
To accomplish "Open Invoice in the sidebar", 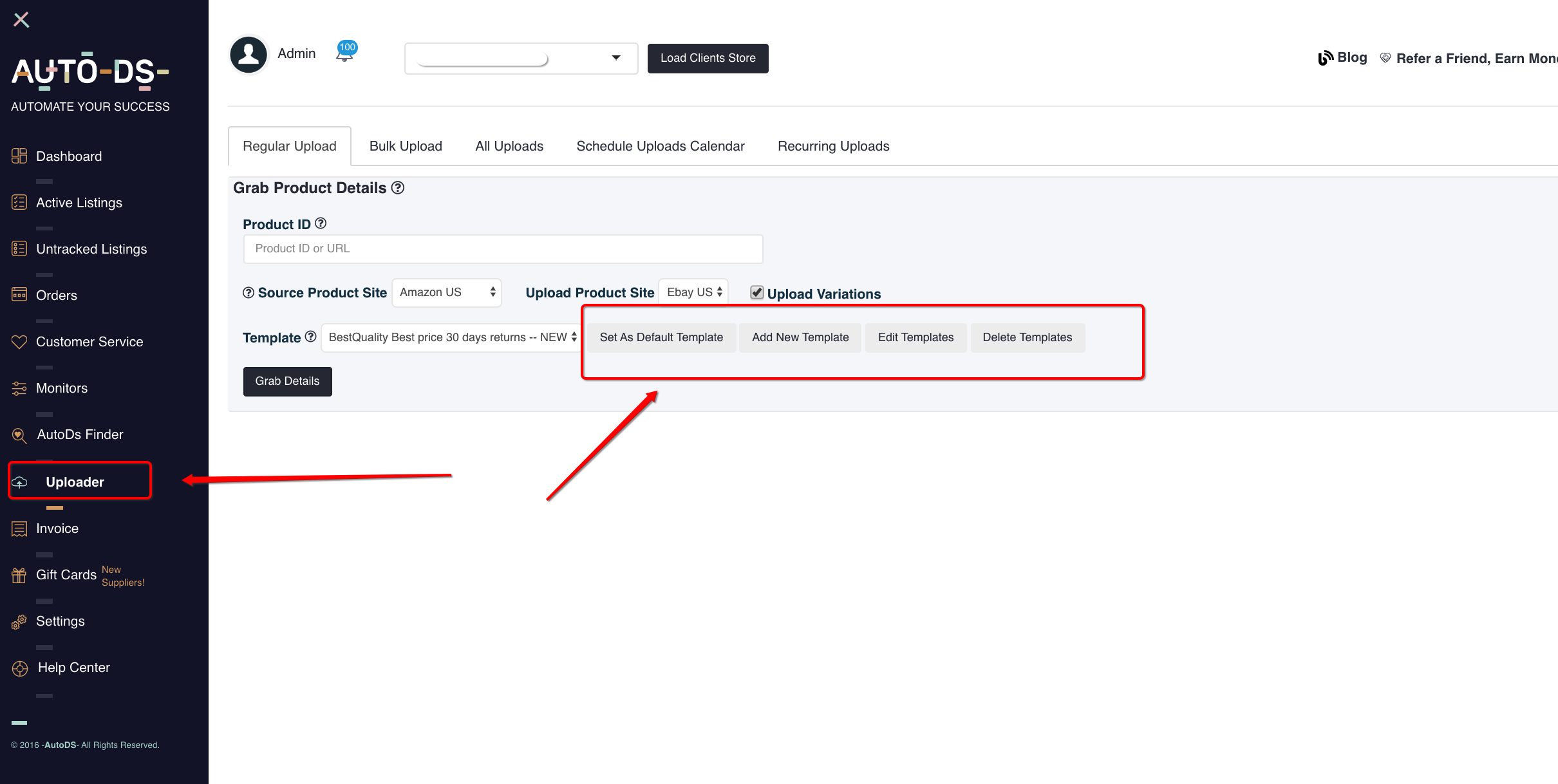I will click(x=57, y=528).
